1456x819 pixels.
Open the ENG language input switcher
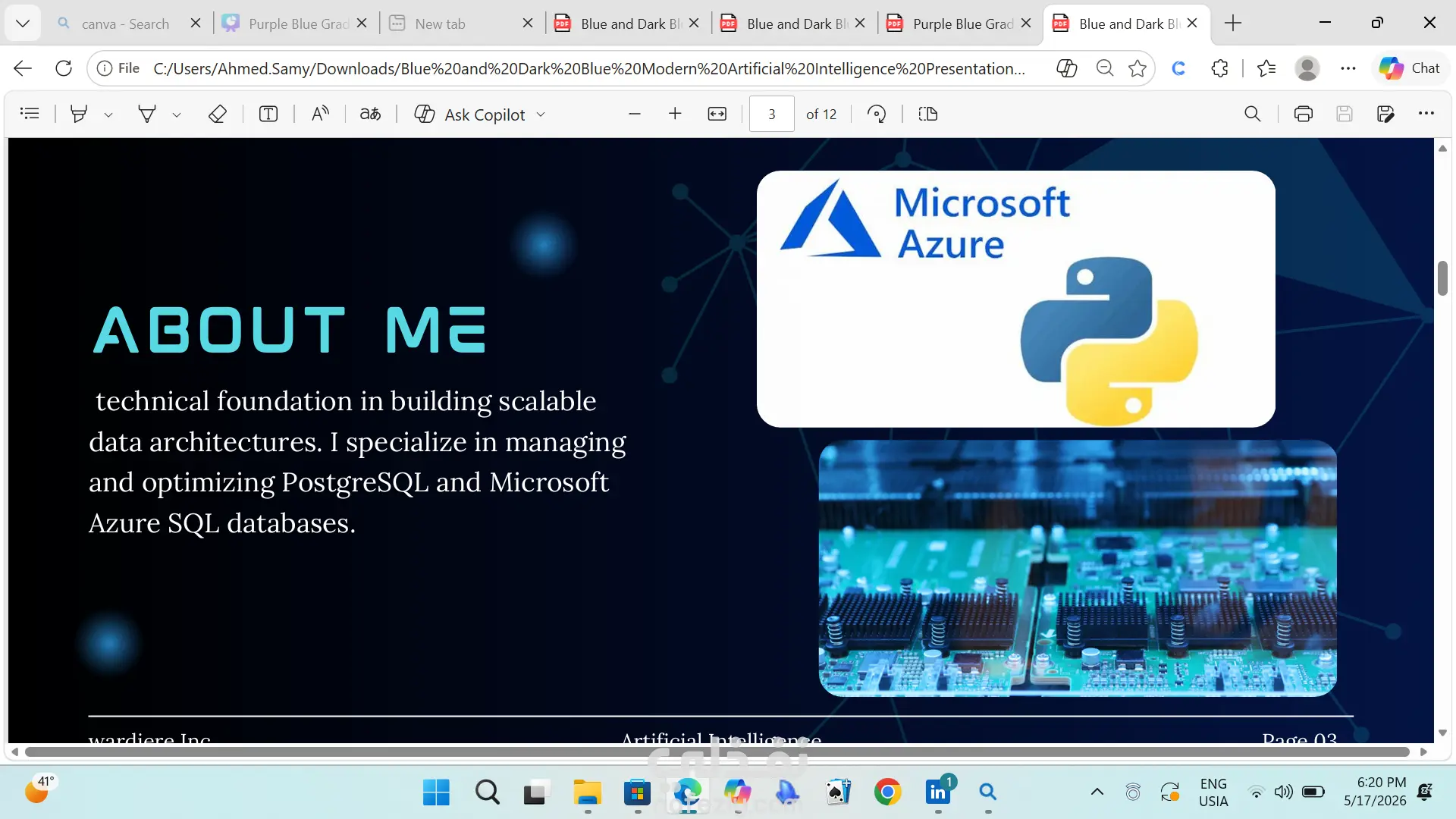tap(1213, 792)
